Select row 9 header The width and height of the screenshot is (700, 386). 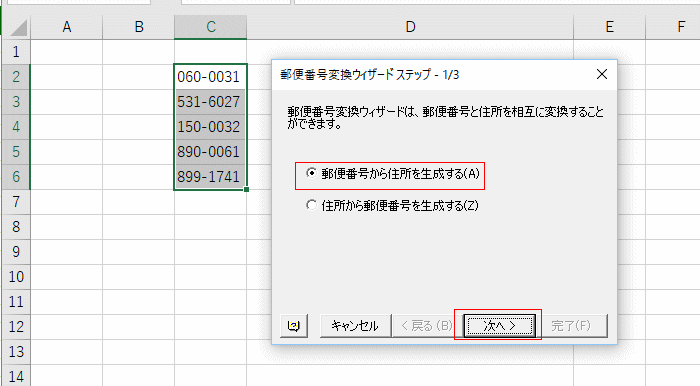pos(16,252)
